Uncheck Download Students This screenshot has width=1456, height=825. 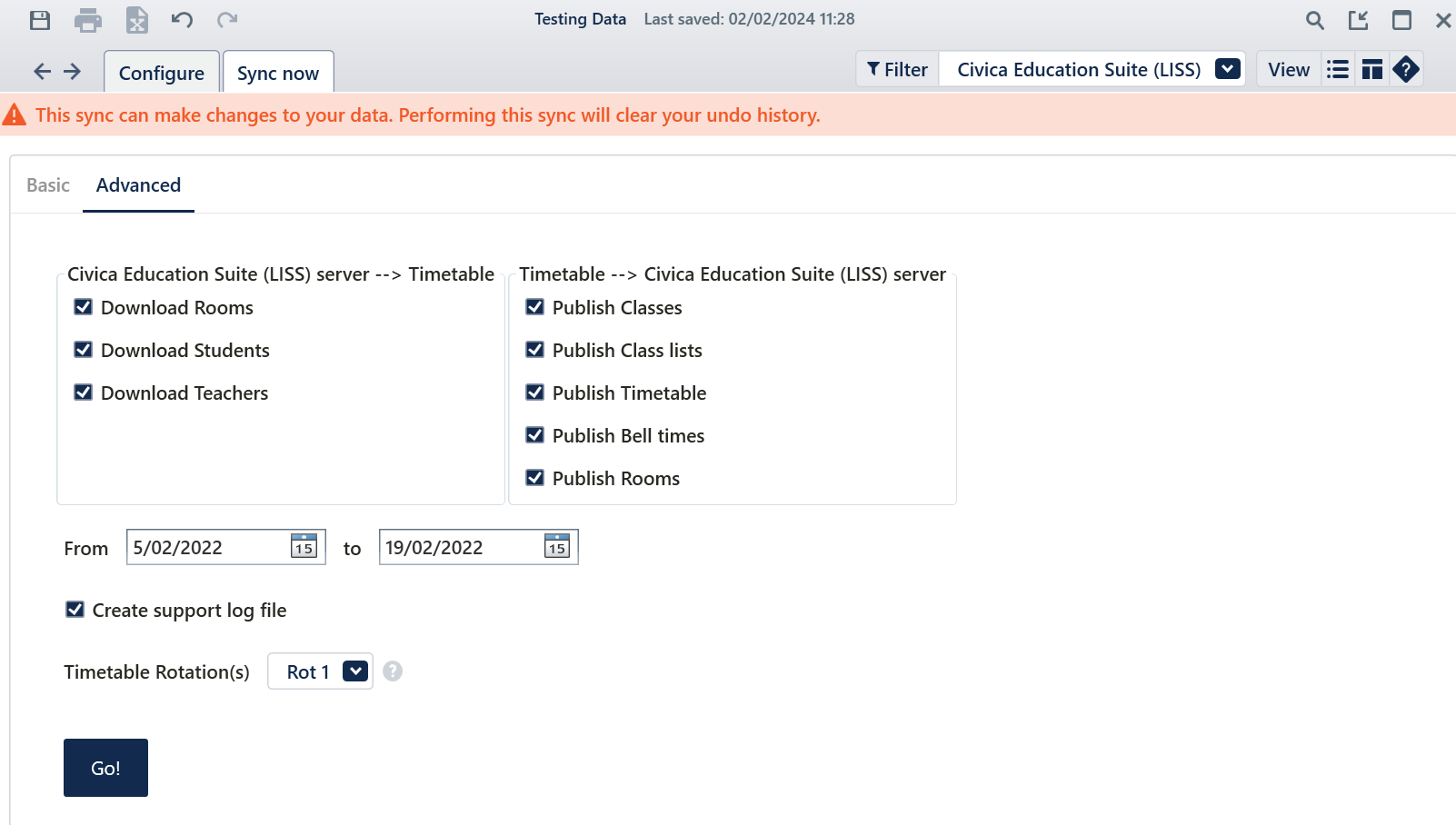(83, 350)
